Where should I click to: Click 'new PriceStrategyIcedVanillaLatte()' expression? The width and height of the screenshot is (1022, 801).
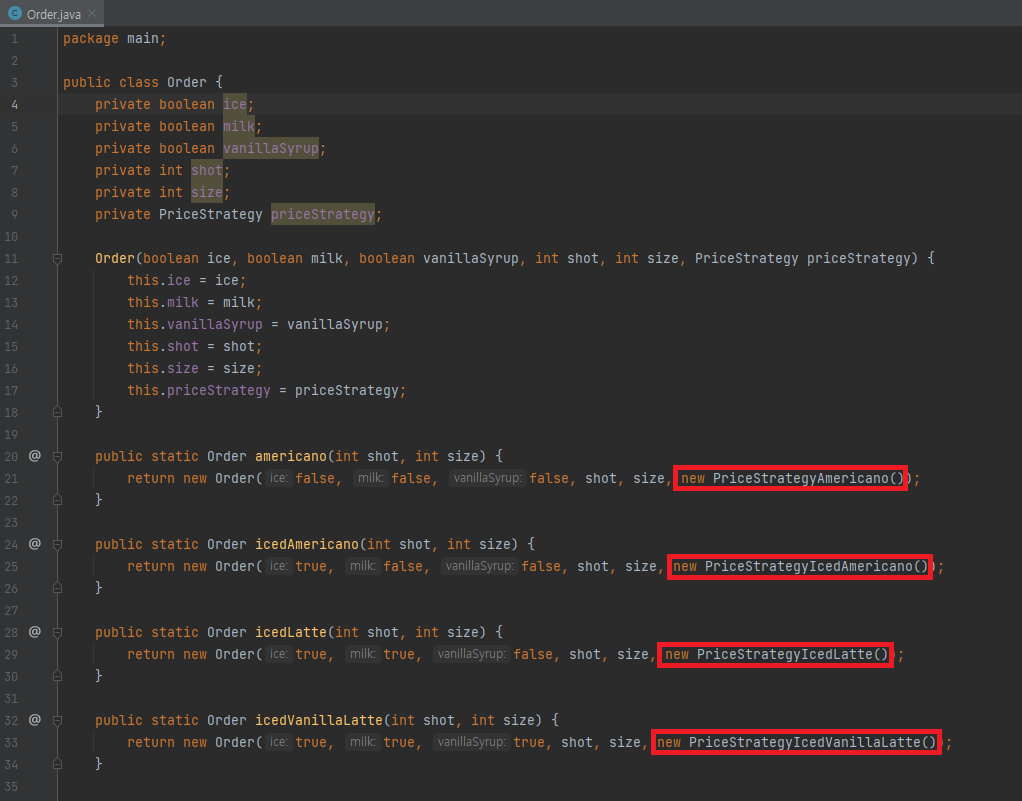coord(796,742)
